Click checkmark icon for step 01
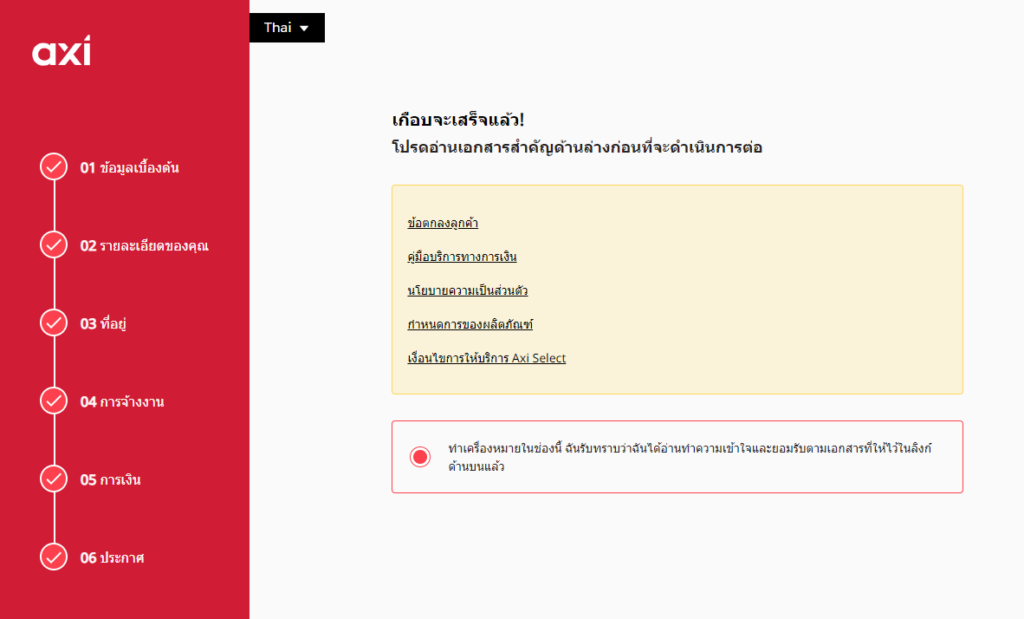The height and width of the screenshot is (619, 1024). pos(54,167)
